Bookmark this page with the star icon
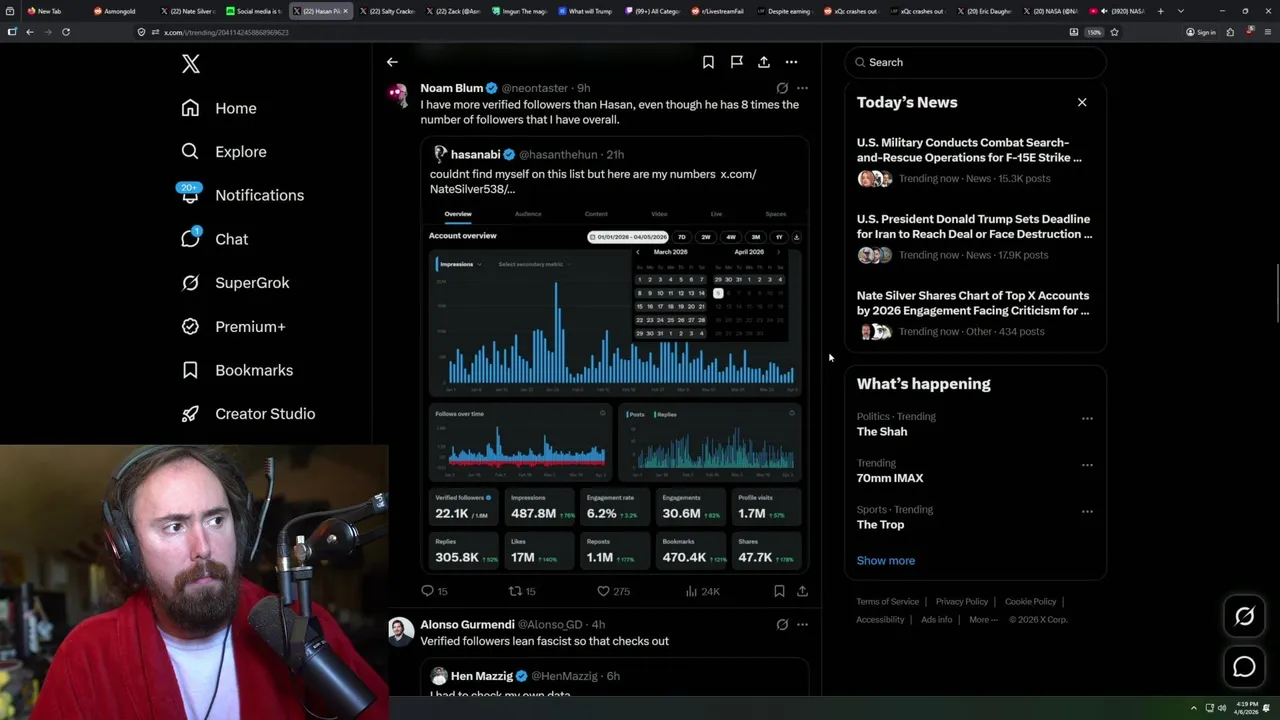This screenshot has height=720, width=1280. pos(1114,32)
